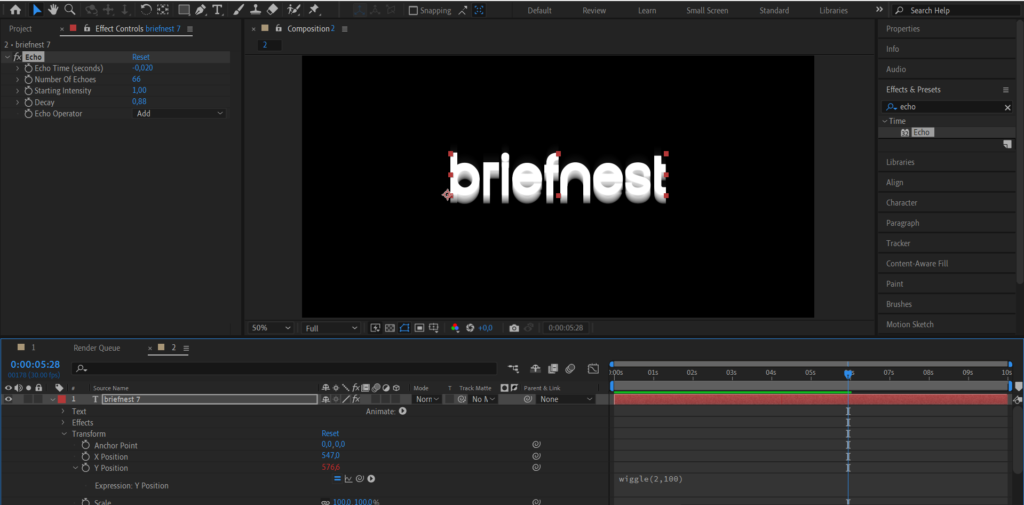Open the 50% magnification dropdown
Viewport: 1024px width, 505px height.
click(x=271, y=328)
